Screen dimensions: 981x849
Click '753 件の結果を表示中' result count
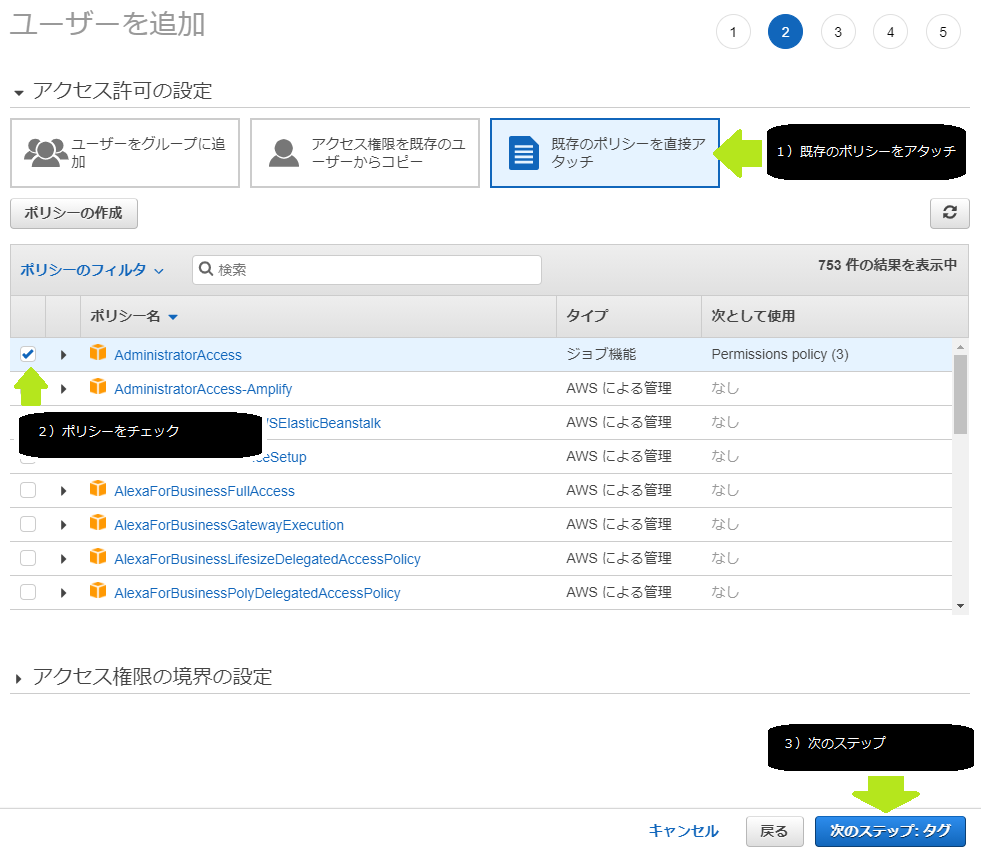pos(887,265)
